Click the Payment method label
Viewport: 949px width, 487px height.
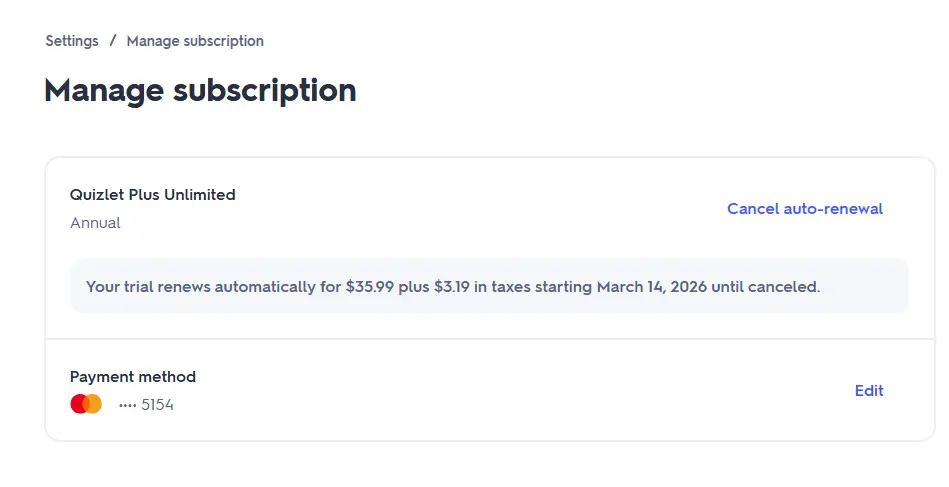[x=133, y=377]
